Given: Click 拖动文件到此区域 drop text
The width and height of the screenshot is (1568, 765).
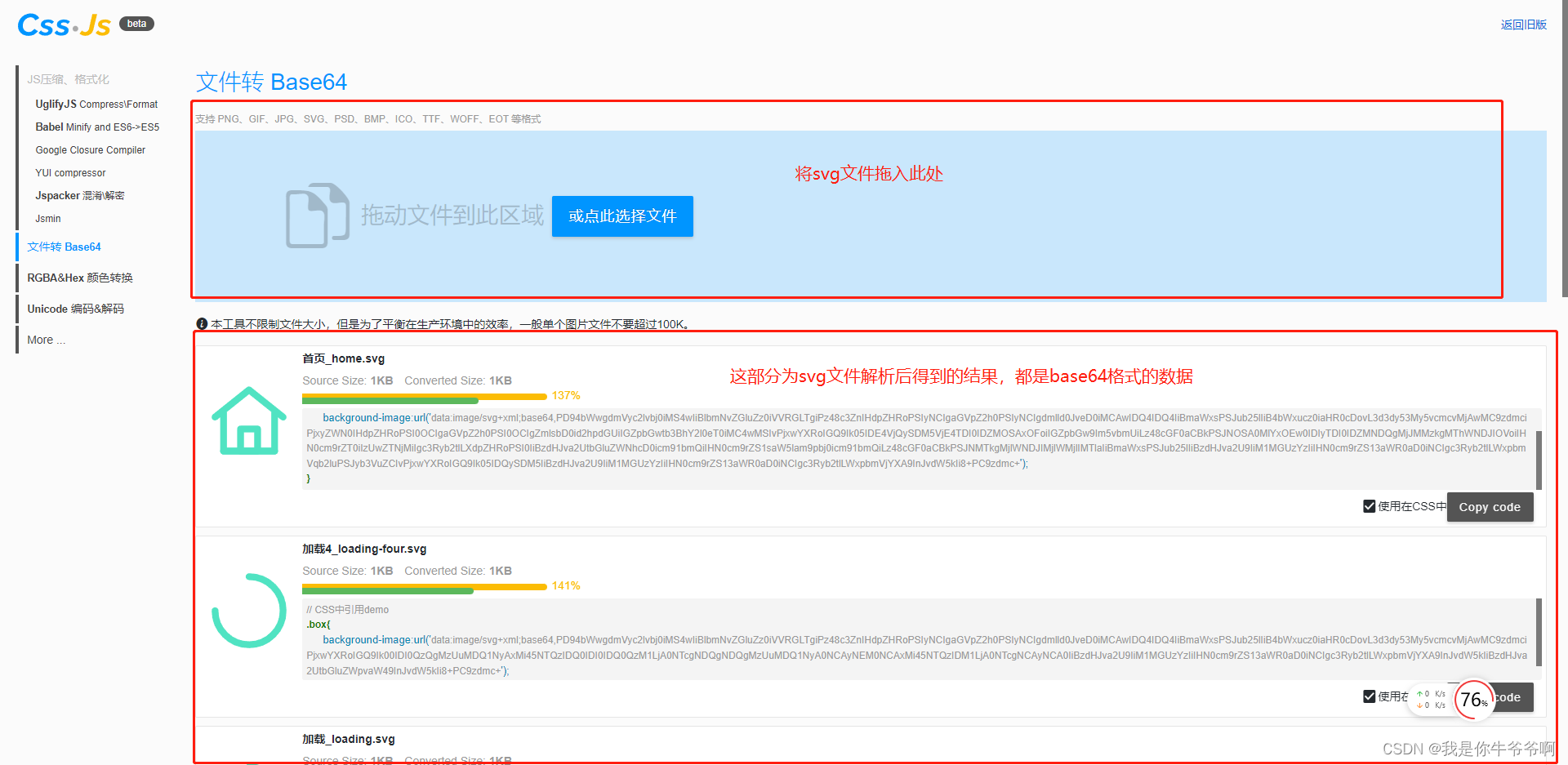Looking at the screenshot, I should pyautogui.click(x=452, y=216).
